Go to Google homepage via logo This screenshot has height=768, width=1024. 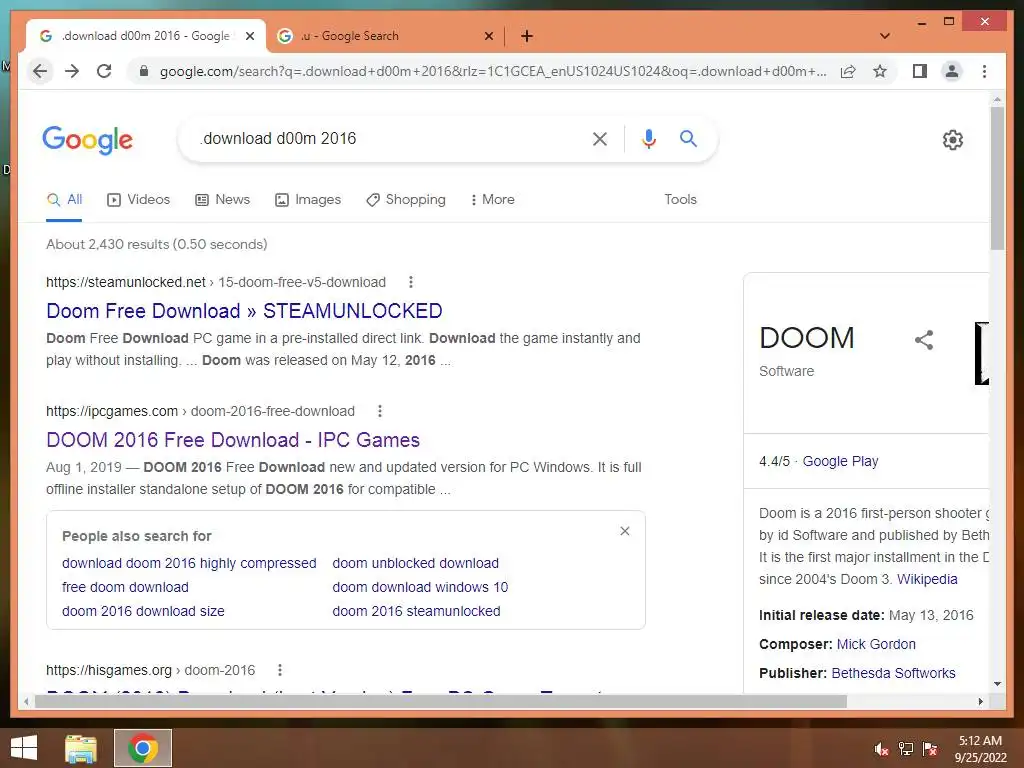point(88,140)
